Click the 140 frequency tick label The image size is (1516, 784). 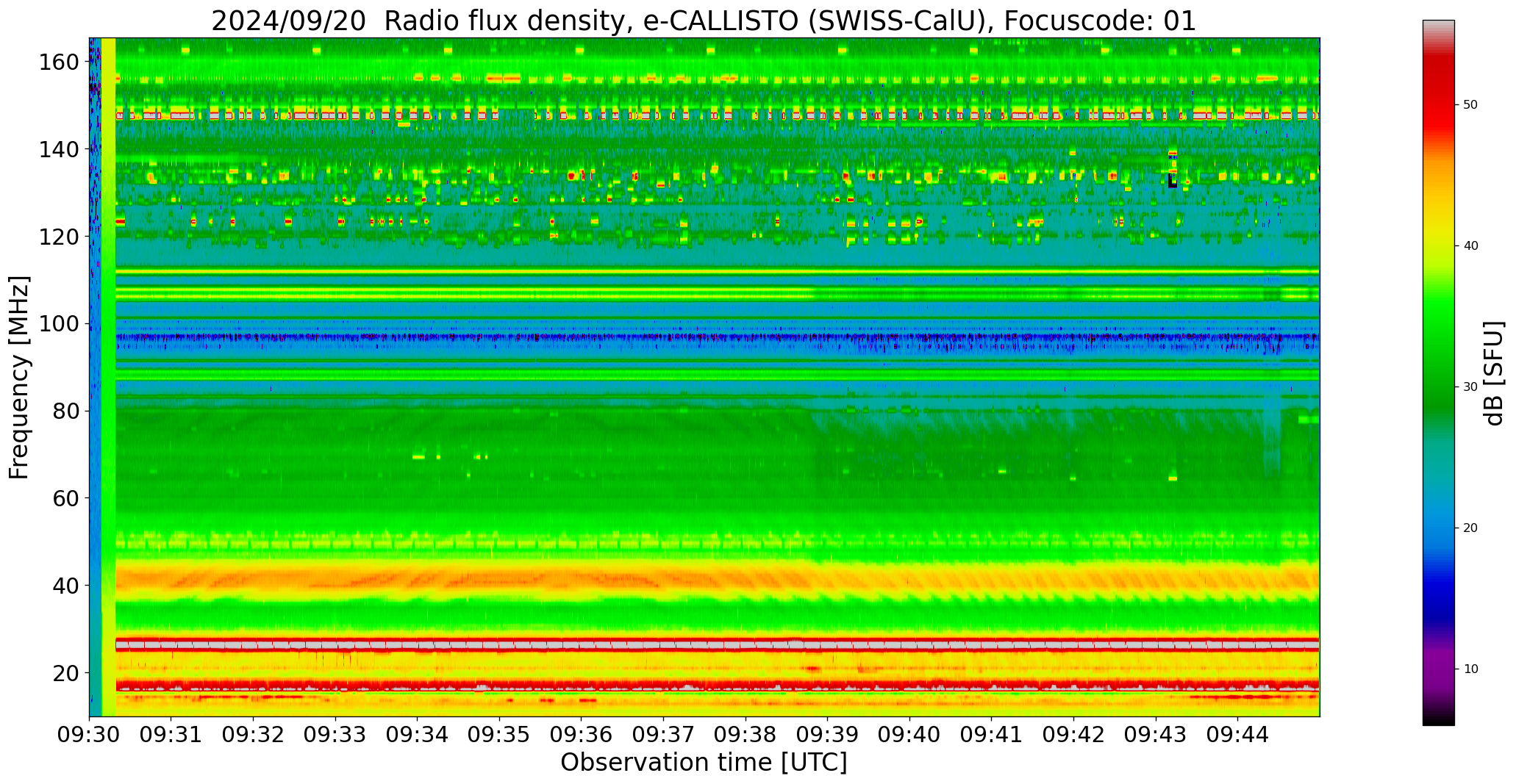(59, 149)
